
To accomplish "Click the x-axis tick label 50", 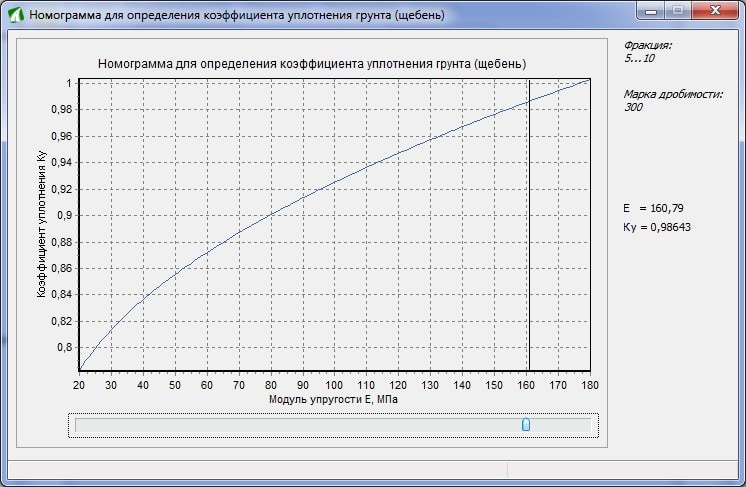I will 175,385.
